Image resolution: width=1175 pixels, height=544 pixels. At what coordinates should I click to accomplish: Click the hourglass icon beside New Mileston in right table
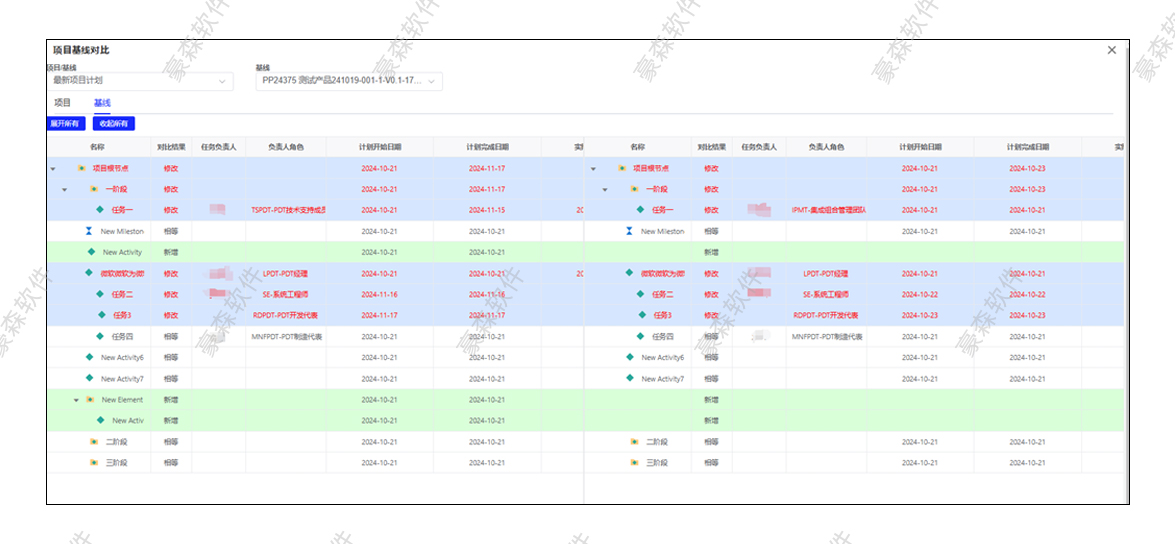point(629,231)
